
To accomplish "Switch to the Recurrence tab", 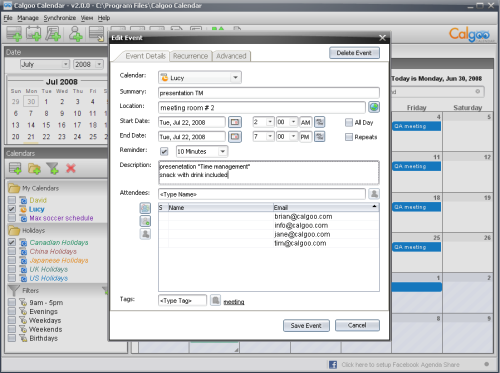I will [x=190, y=56].
